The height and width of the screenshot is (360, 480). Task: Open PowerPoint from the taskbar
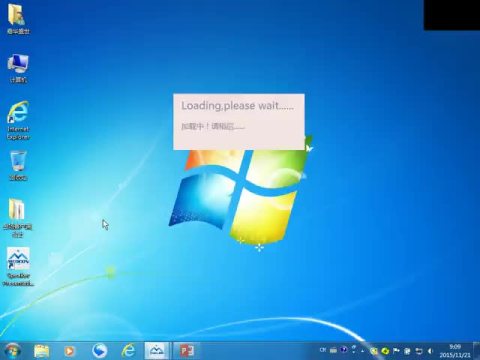tap(187, 351)
